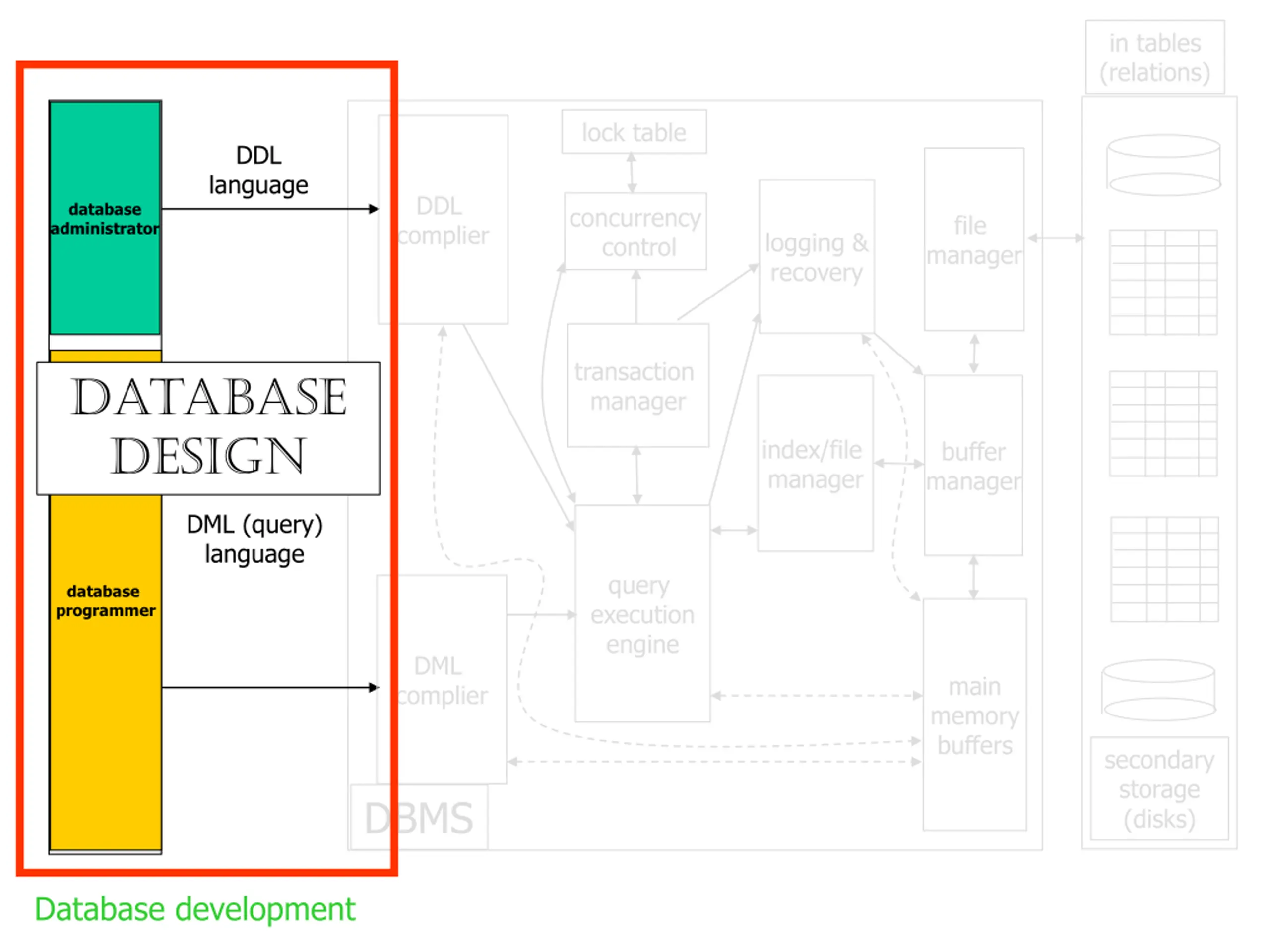Image resolution: width=1270 pixels, height=952 pixels.
Task: Click the DML (query) language label
Action: point(254,538)
